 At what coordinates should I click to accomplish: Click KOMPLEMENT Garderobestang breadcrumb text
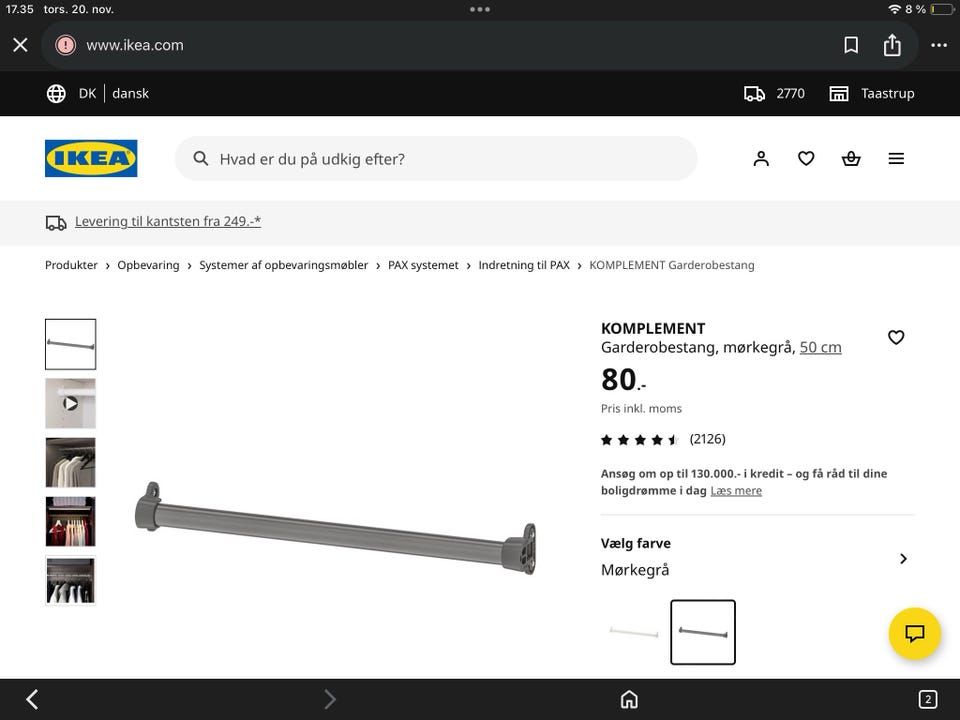672,265
